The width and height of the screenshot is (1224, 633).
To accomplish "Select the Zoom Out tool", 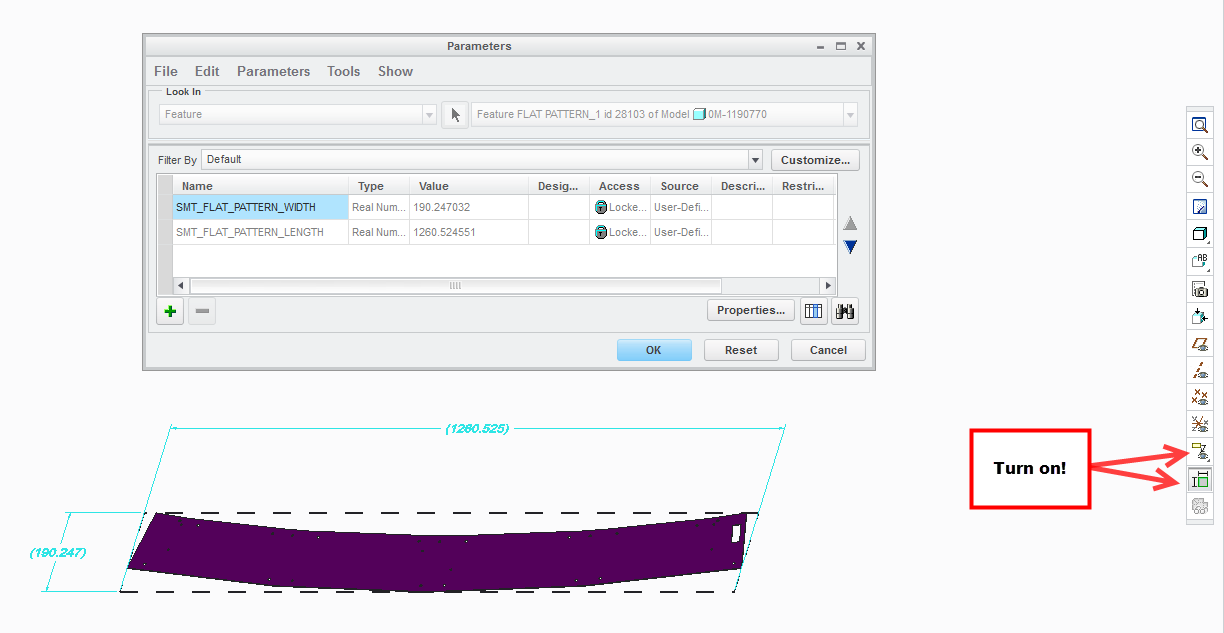I will 1199,179.
